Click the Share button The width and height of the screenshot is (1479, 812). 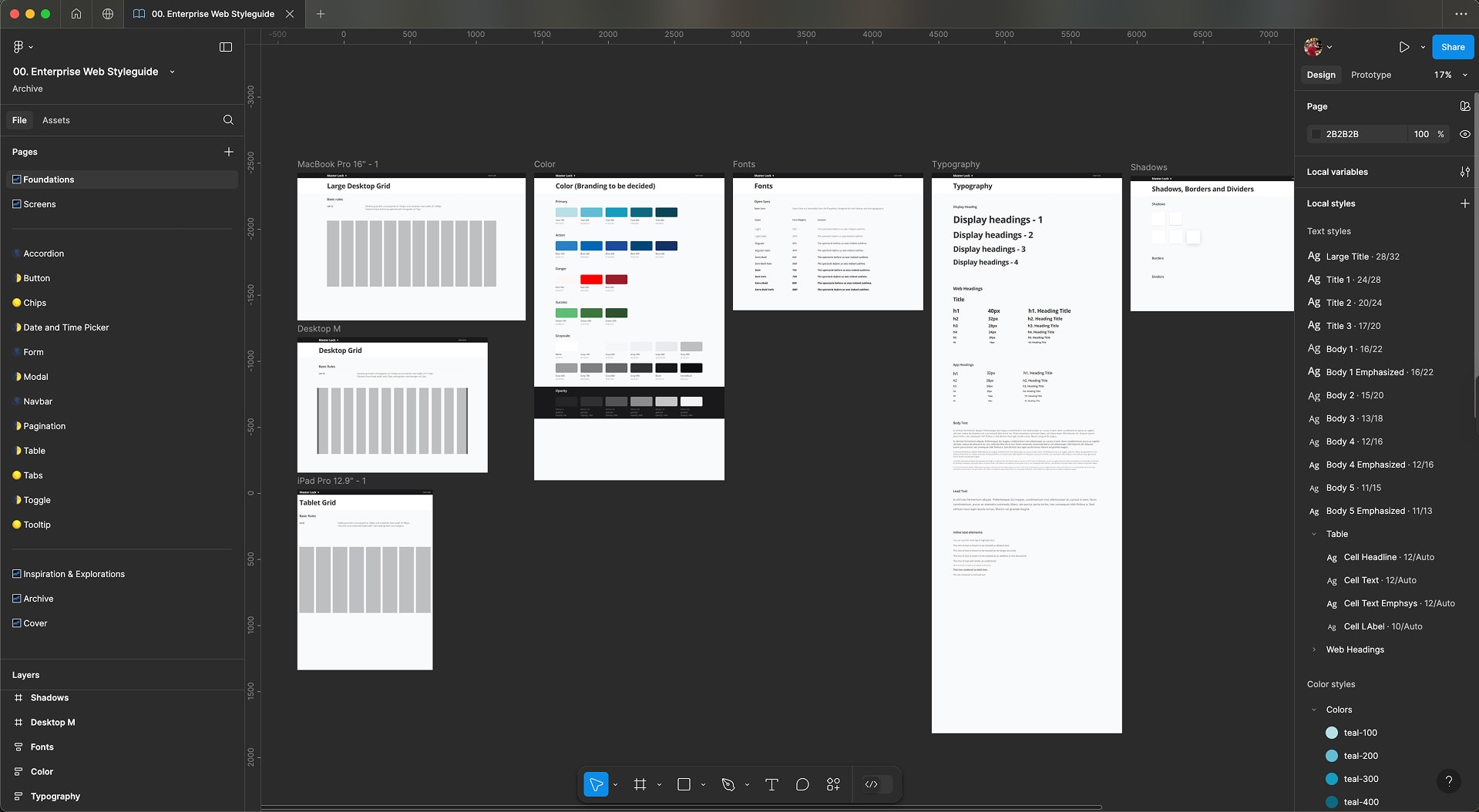[x=1453, y=47]
